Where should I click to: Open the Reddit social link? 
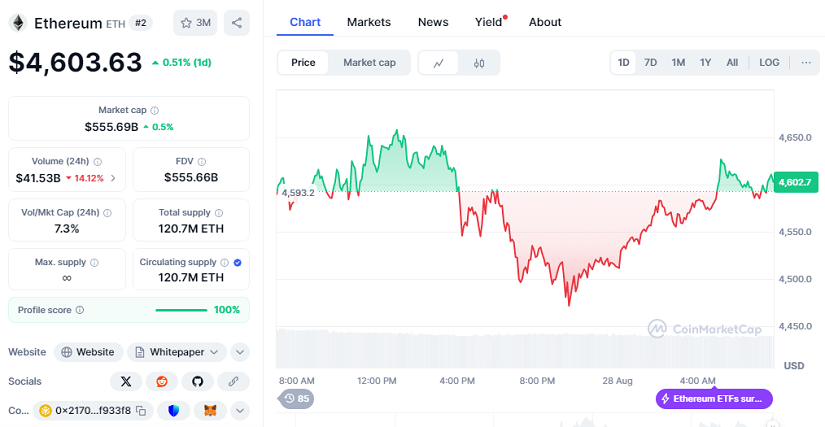pos(161,381)
